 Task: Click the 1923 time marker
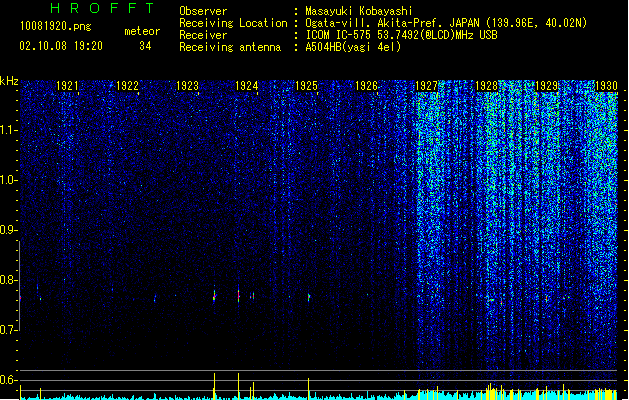point(187,86)
